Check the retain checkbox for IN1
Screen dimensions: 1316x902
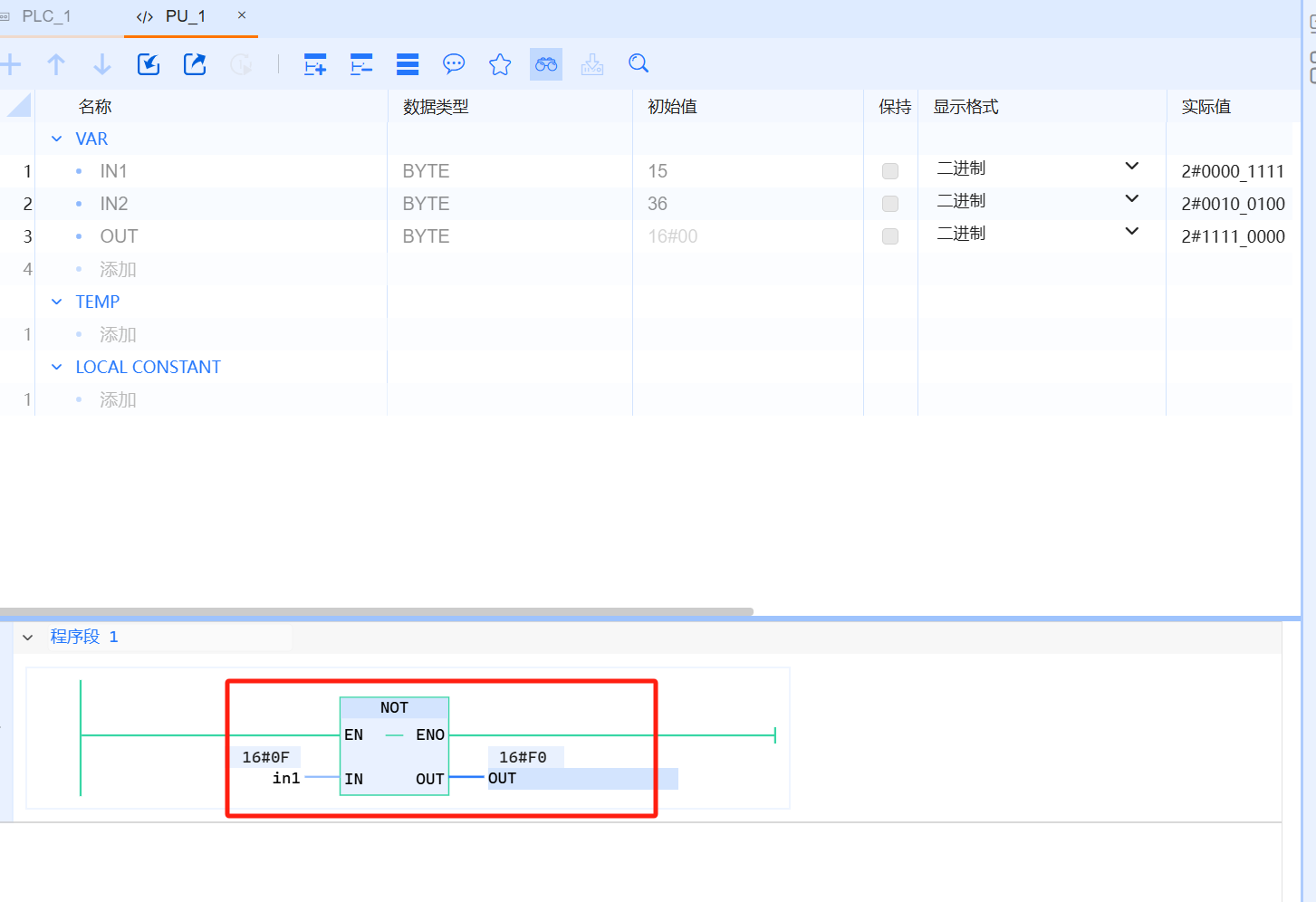point(890,171)
